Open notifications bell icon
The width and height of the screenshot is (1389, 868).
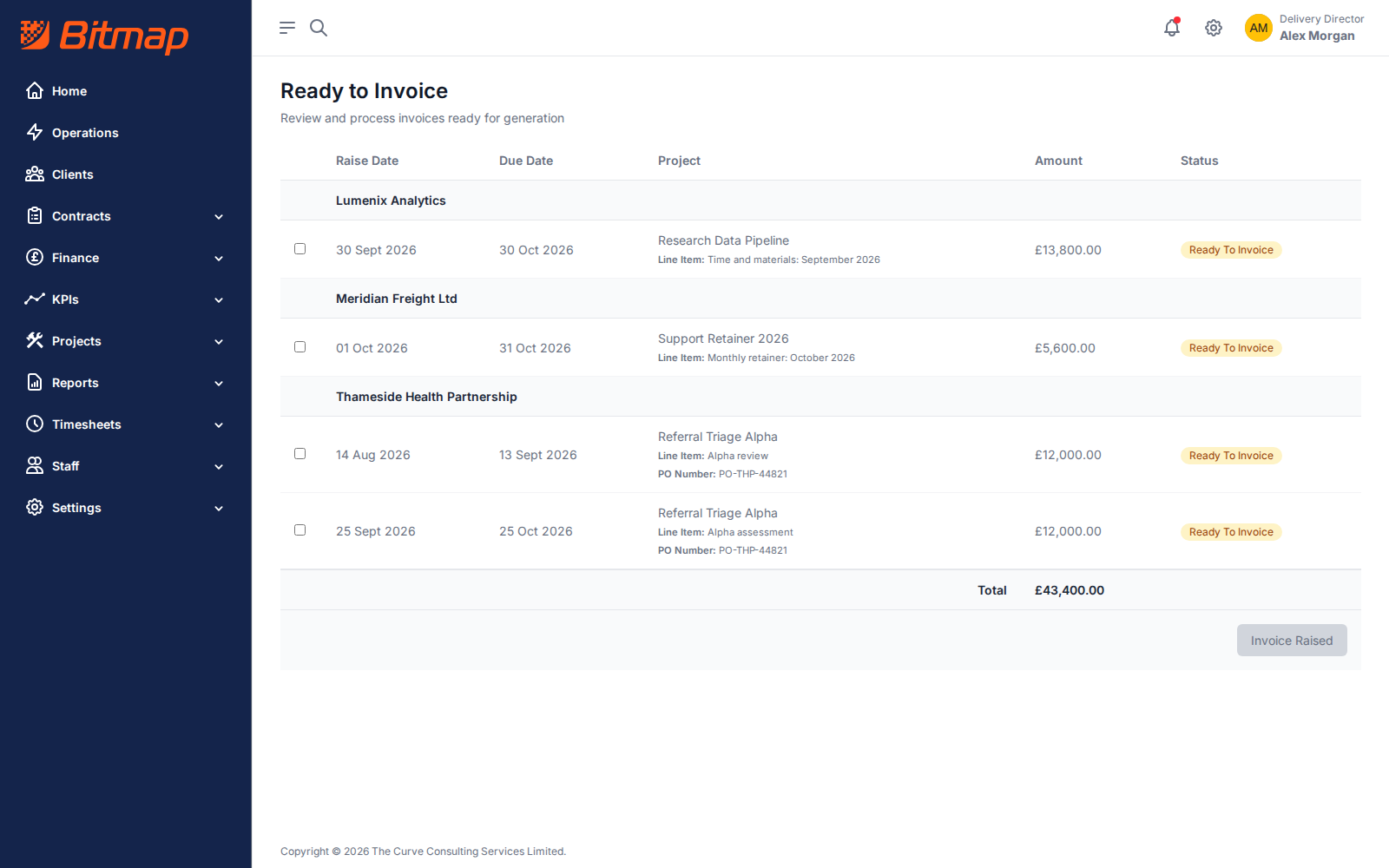[1172, 28]
